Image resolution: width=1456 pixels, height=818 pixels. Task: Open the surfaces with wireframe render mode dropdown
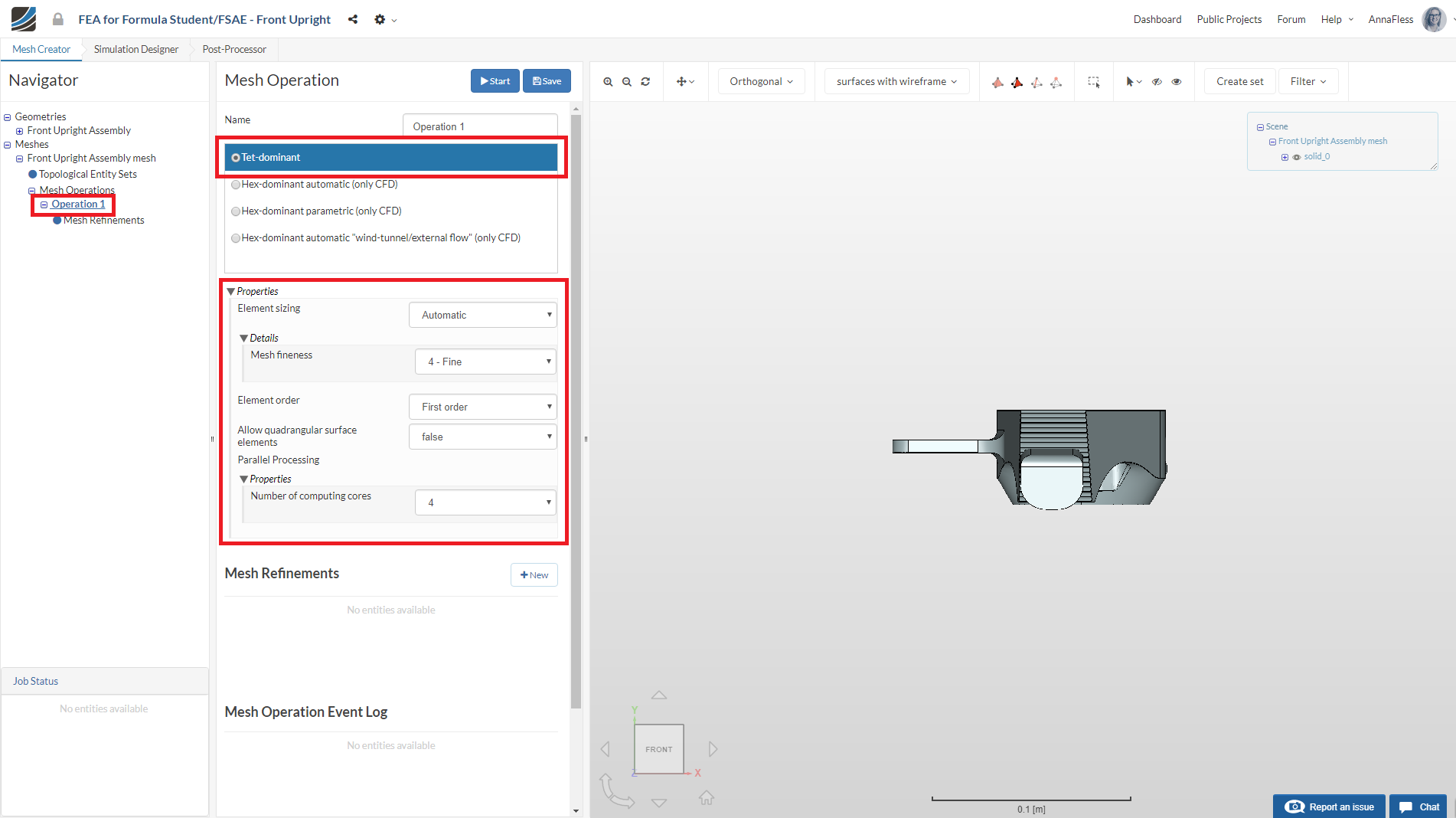pyautogui.click(x=896, y=82)
